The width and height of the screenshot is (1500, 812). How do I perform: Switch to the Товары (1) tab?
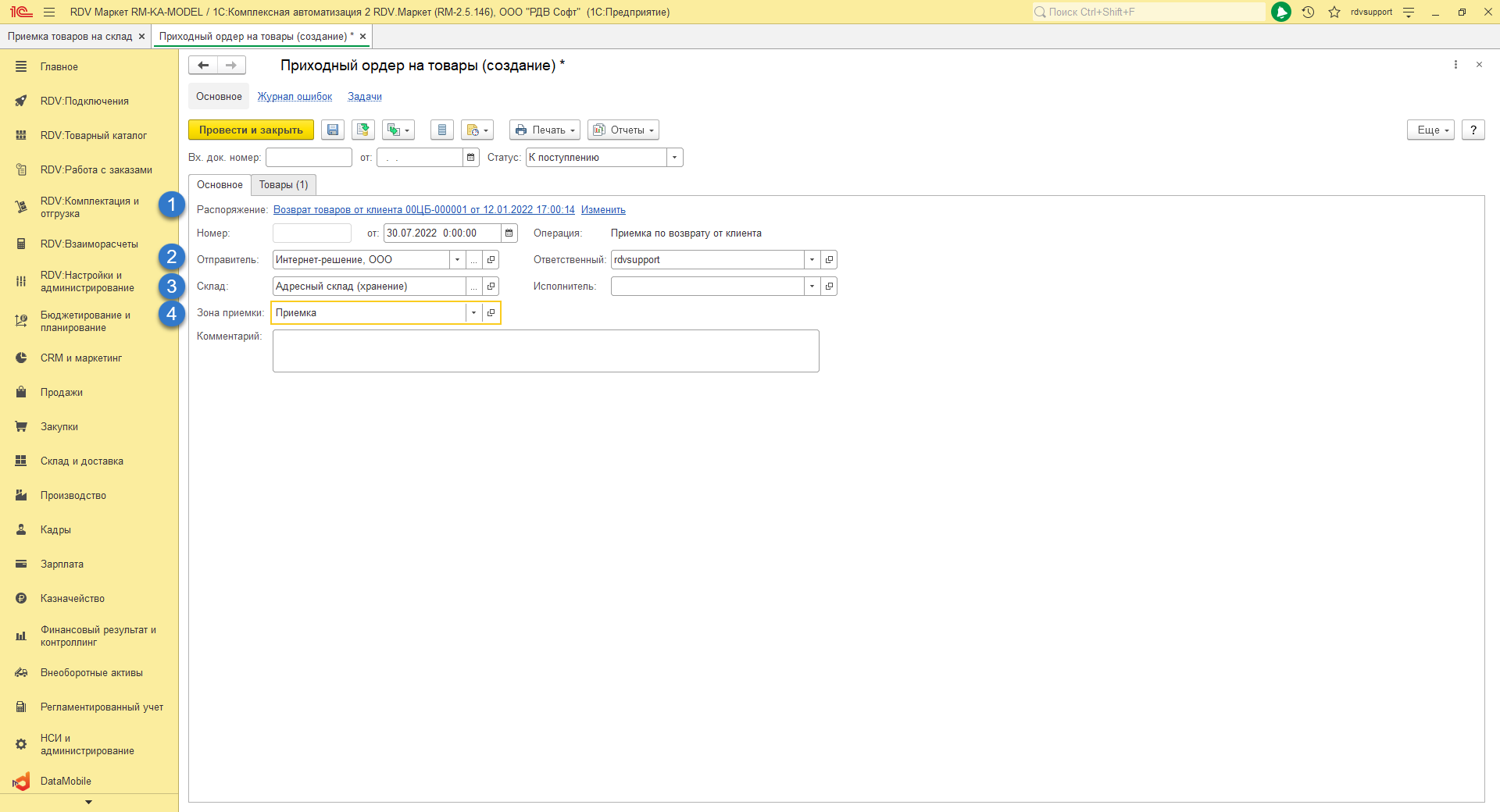(284, 185)
